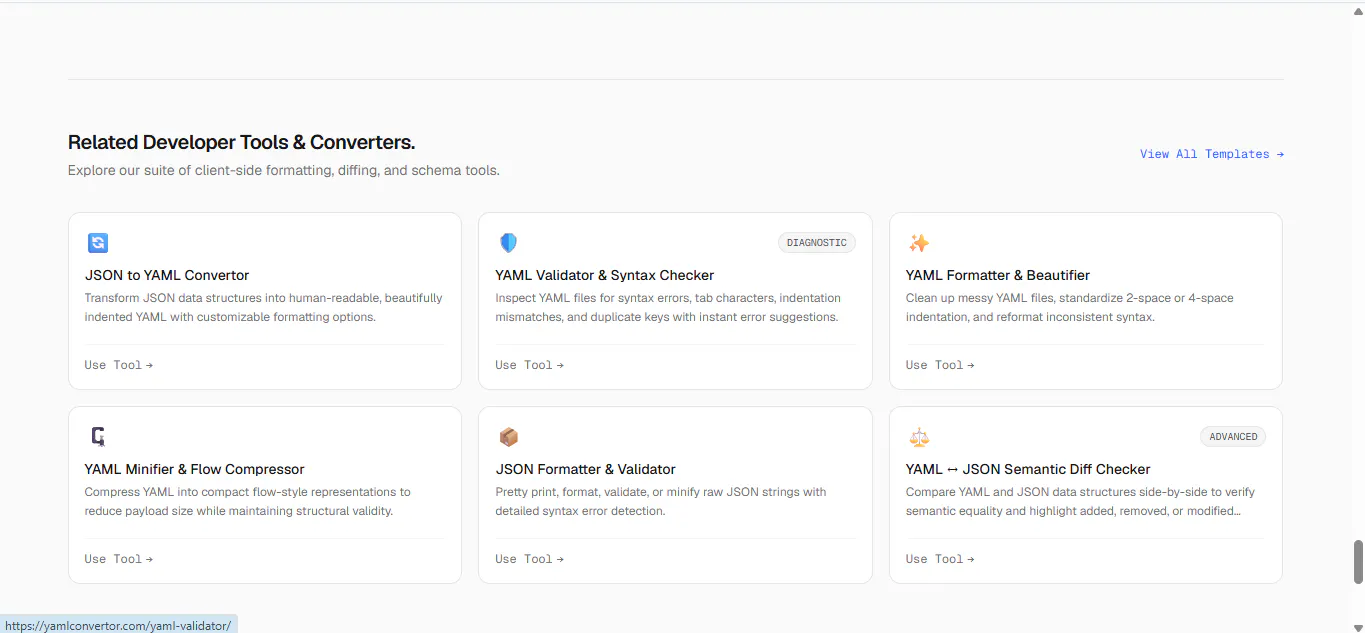Screen dimensions: 1365x633
Task: Click the Semantic Diff Checker scales icon
Action: [919, 437]
